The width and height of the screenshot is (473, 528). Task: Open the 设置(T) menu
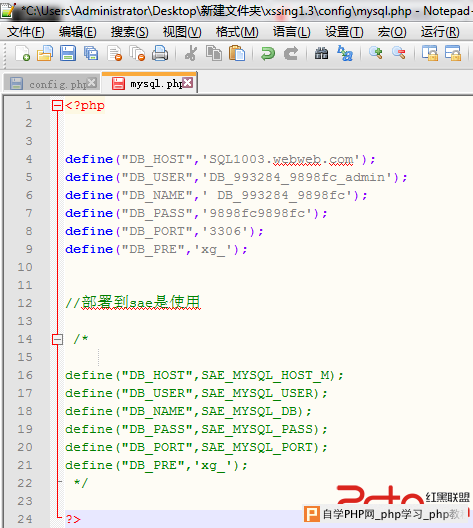pos(344,32)
